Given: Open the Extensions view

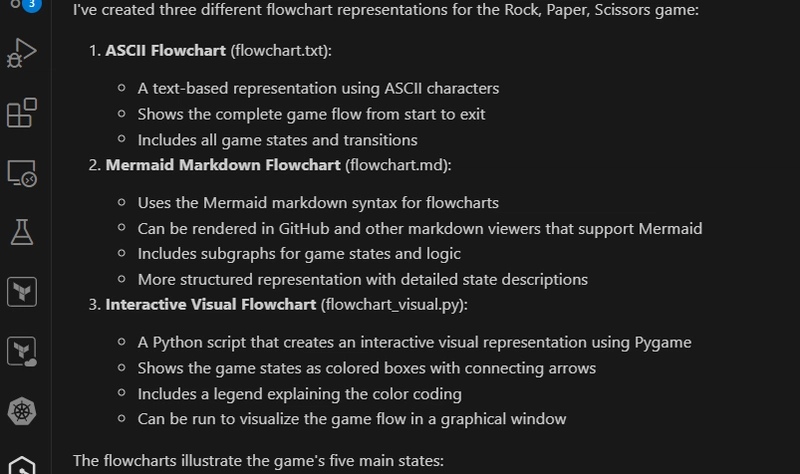Looking at the screenshot, I should point(21,113).
